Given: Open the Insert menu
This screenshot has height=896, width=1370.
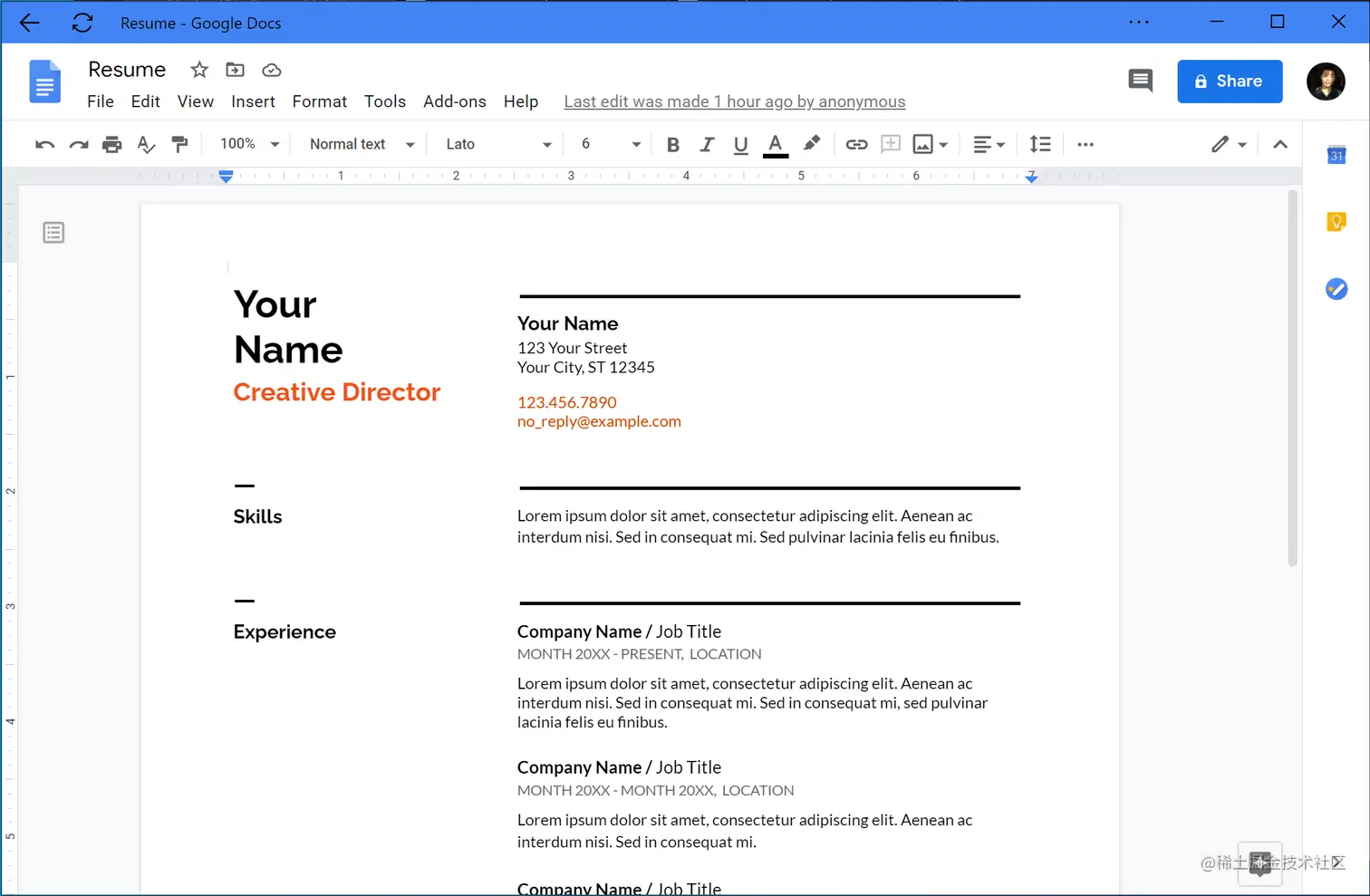Looking at the screenshot, I should (253, 101).
